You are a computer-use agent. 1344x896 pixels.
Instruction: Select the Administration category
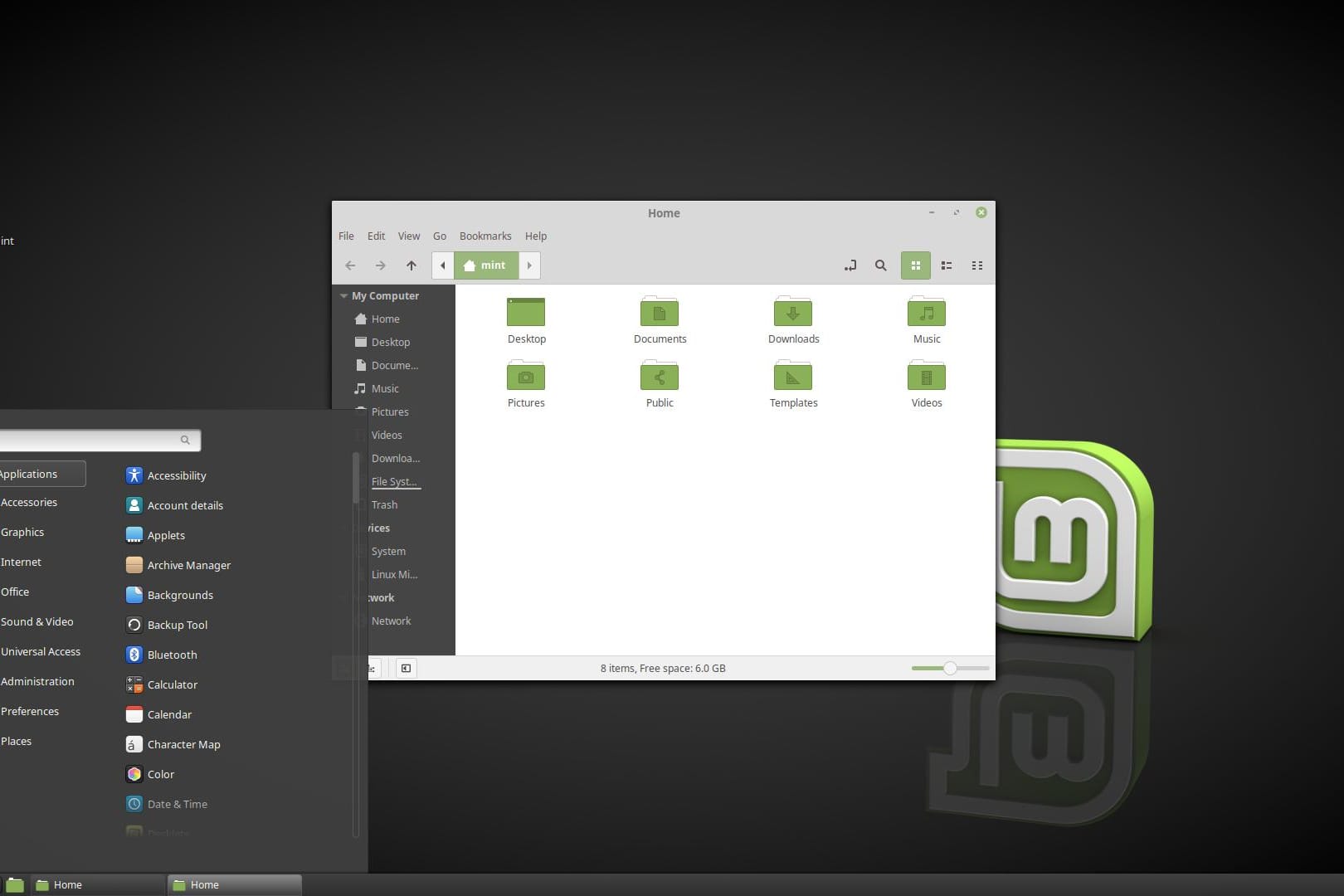(x=37, y=682)
